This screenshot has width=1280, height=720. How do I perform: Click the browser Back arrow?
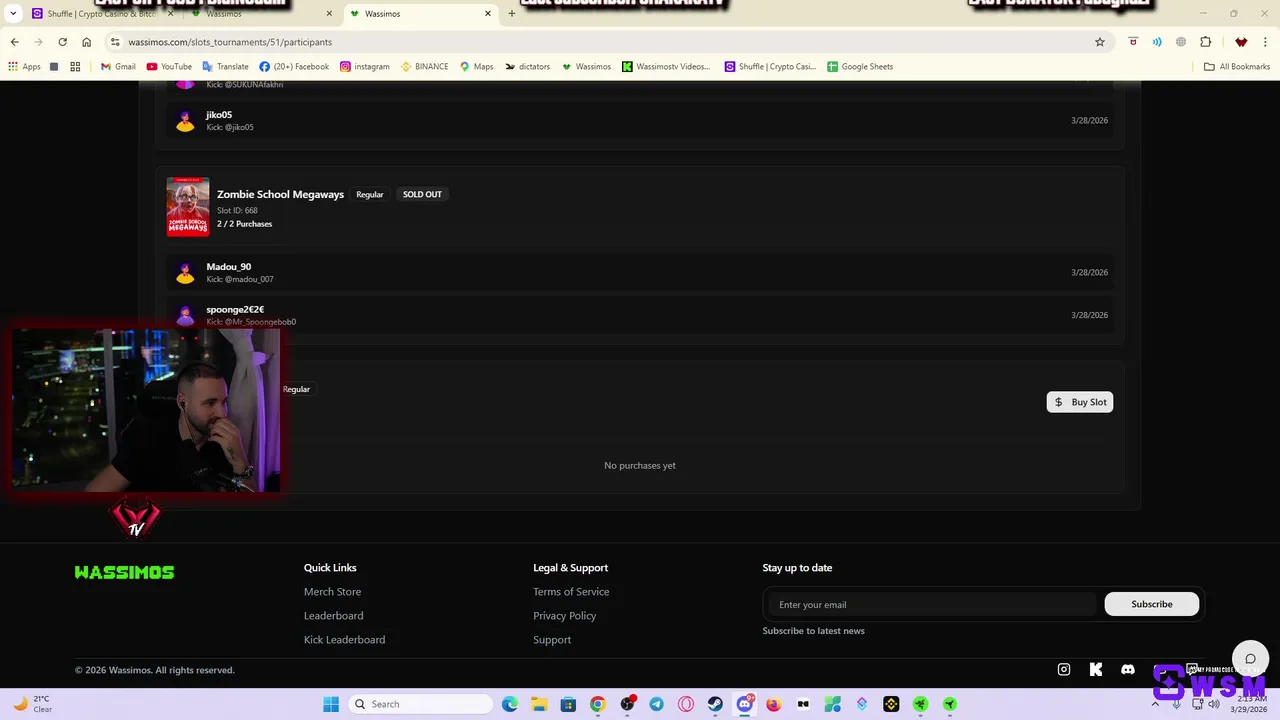pyautogui.click(x=14, y=42)
